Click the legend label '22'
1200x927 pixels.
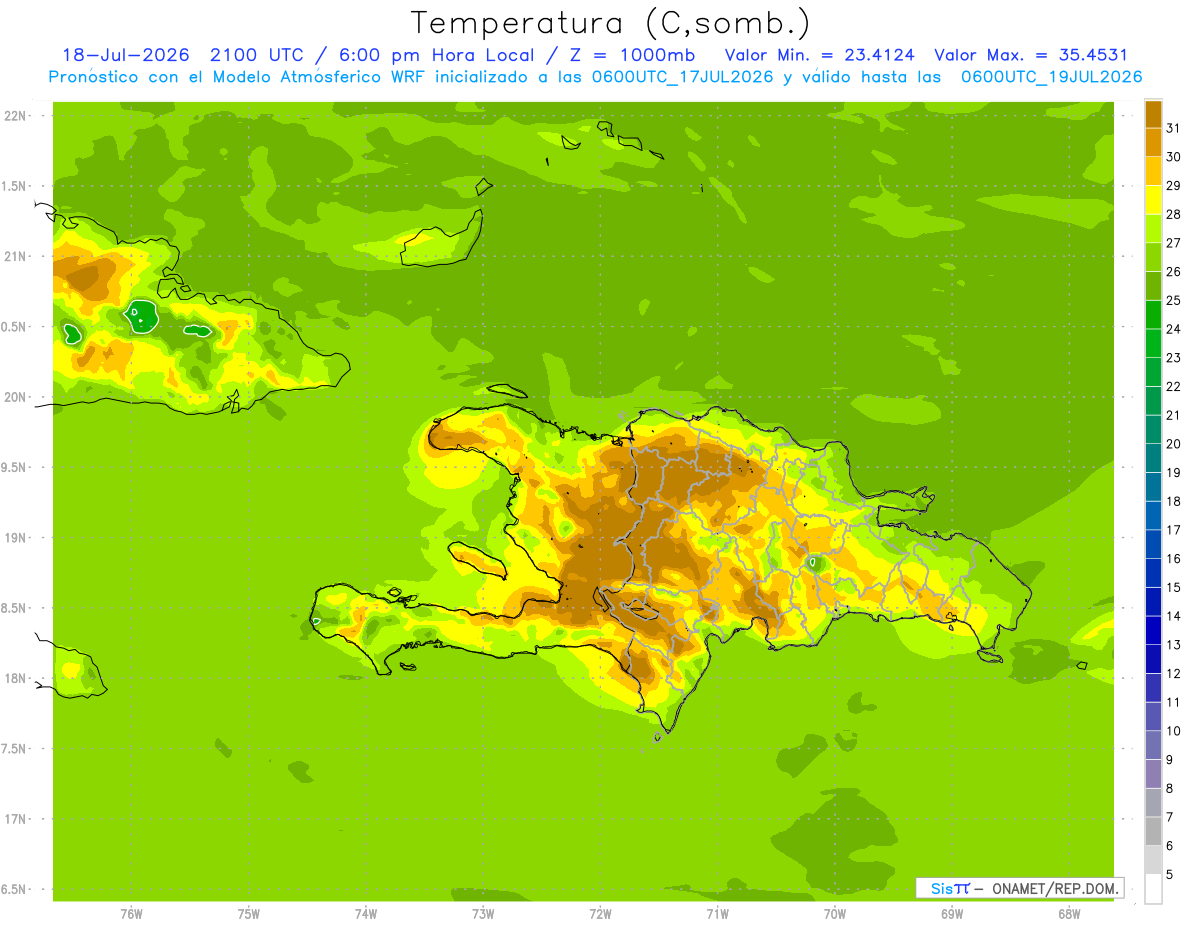[x=1173, y=387]
